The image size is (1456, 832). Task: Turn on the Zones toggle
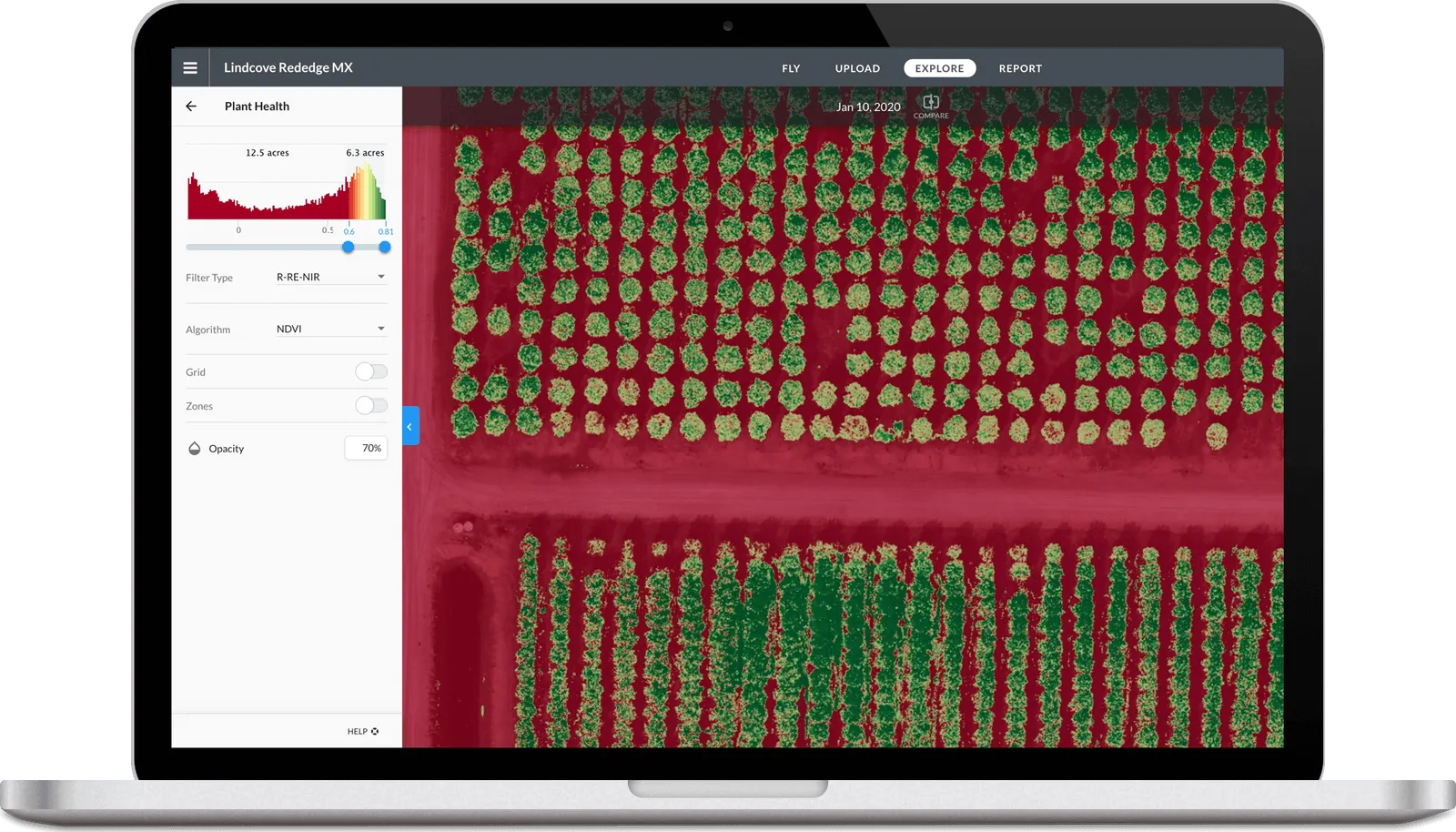pos(371,404)
